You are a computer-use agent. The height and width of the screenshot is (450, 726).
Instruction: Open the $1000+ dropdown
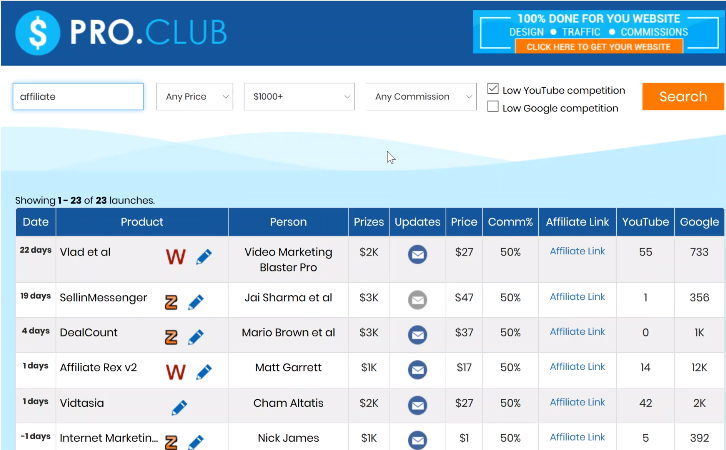point(300,97)
